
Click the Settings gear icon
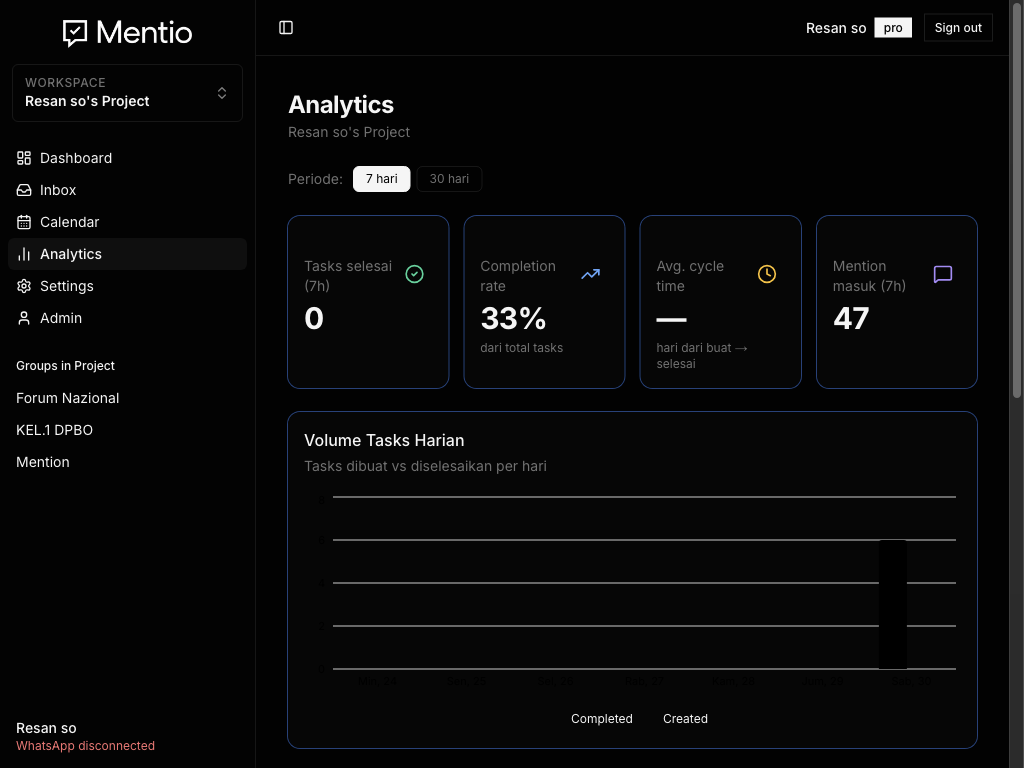click(24, 286)
